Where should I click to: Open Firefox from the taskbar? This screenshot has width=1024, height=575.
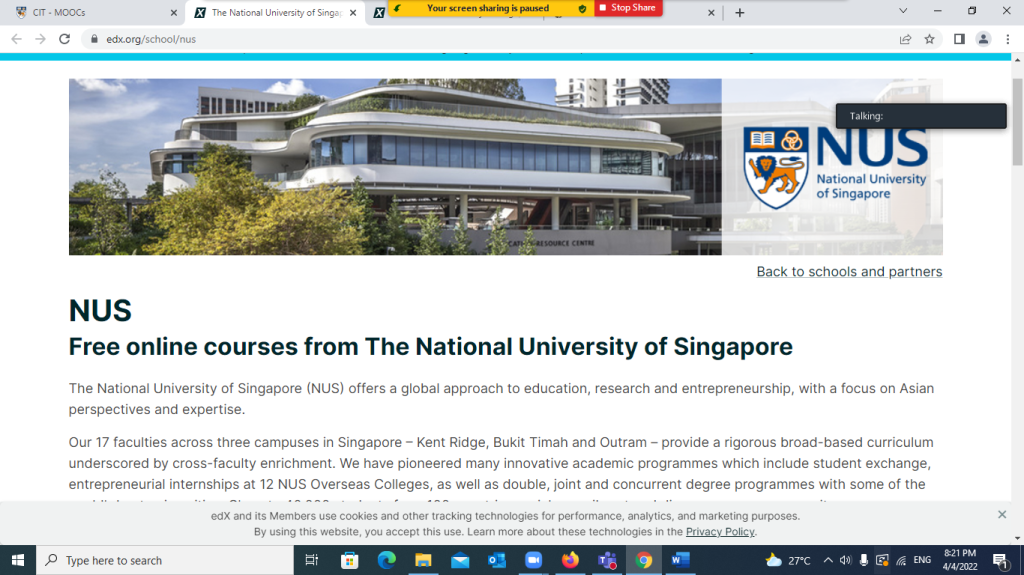click(x=570, y=560)
